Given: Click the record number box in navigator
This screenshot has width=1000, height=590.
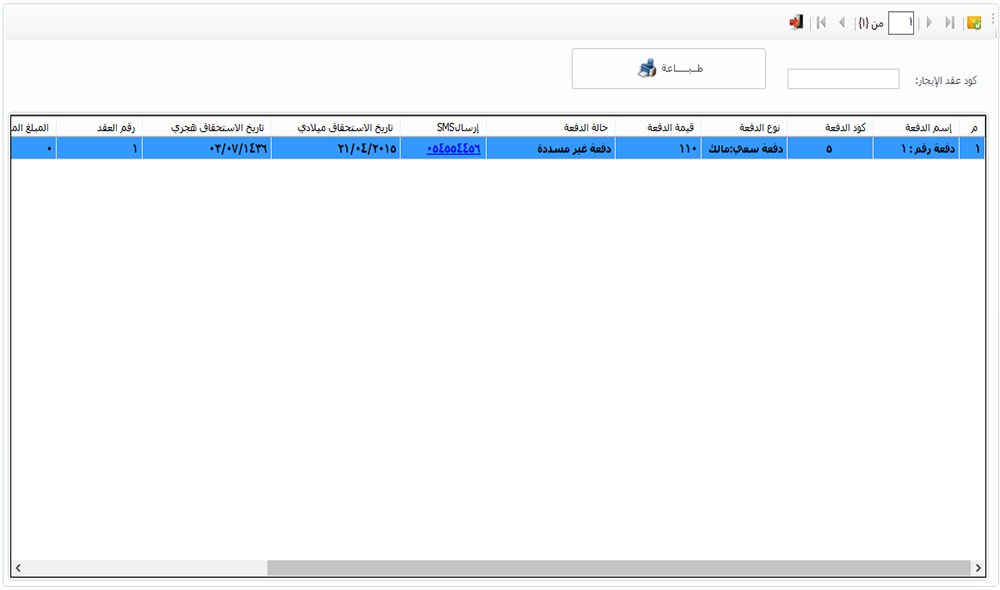Looking at the screenshot, I should click(900, 23).
